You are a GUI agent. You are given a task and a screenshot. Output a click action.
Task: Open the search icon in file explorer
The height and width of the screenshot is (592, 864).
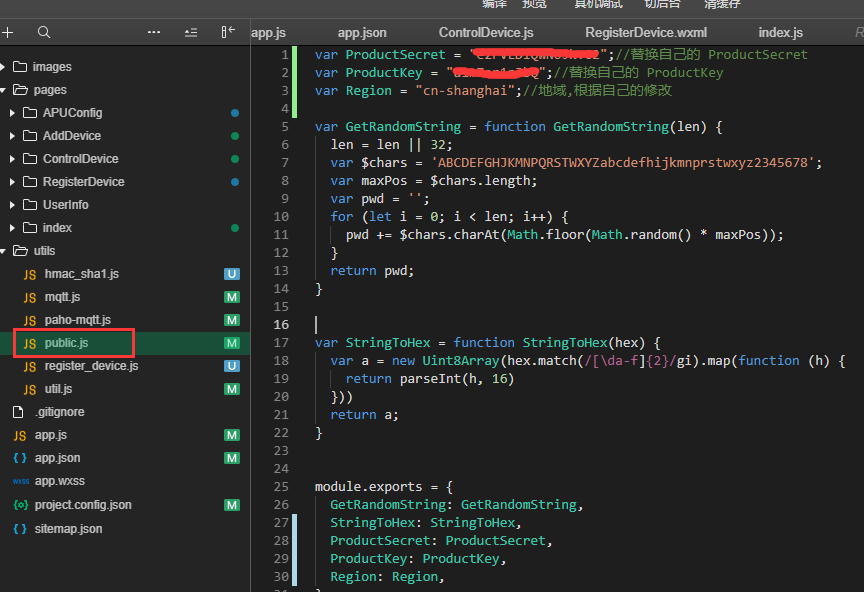click(x=44, y=33)
